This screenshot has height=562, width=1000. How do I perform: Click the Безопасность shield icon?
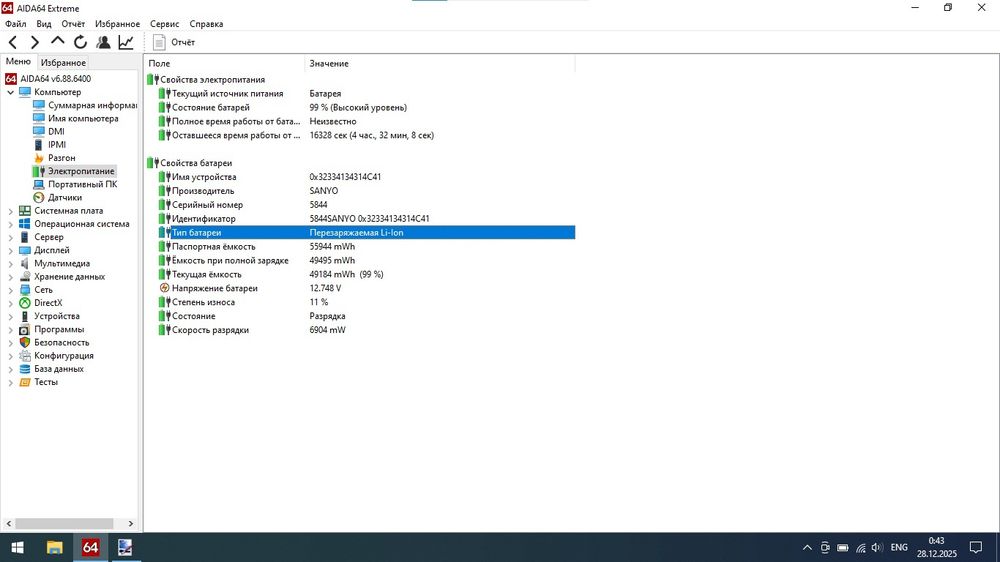25,343
